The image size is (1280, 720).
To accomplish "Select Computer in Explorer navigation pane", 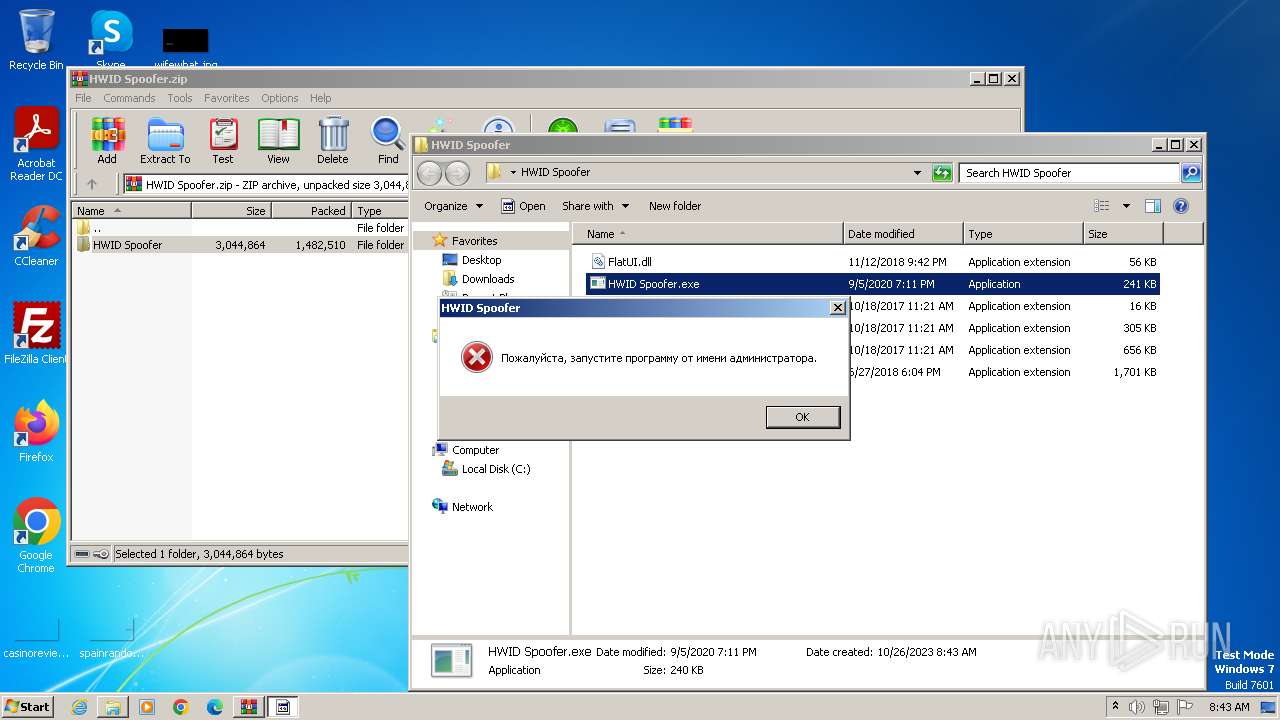I will coord(475,450).
